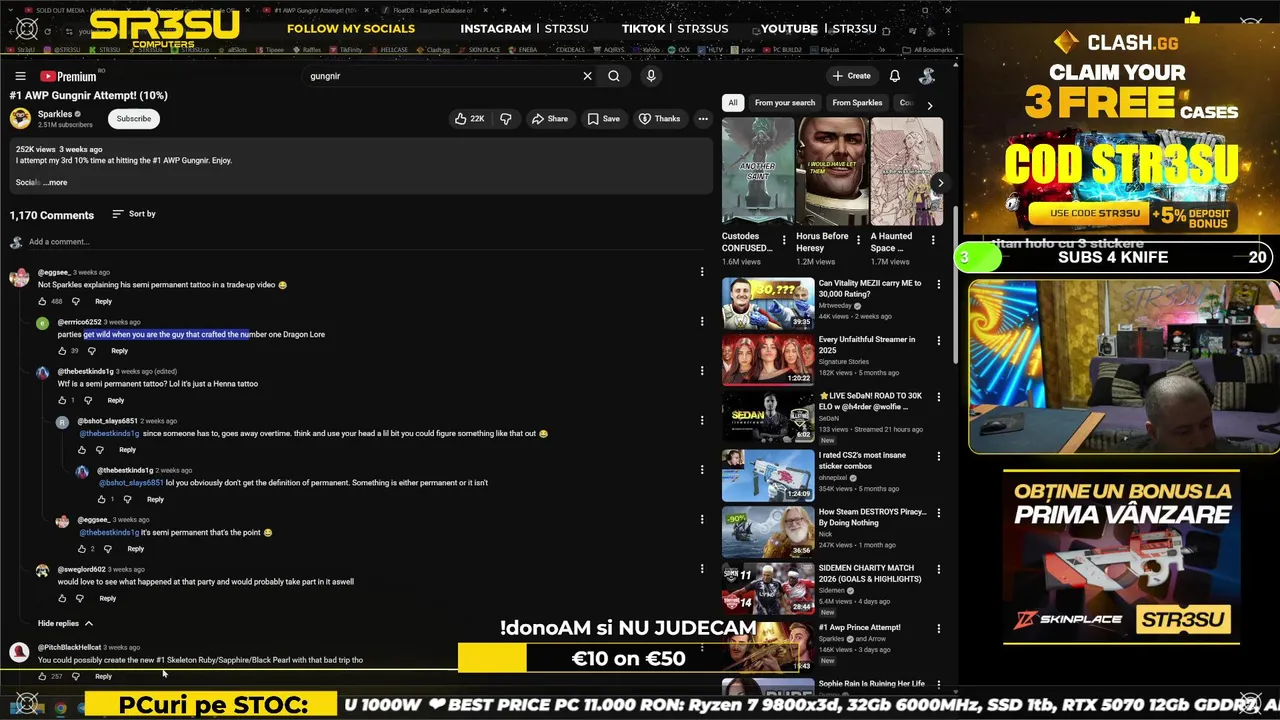Open options for the @PitchBlackHellcat comment
The image size is (1280, 720).
coord(702,649)
